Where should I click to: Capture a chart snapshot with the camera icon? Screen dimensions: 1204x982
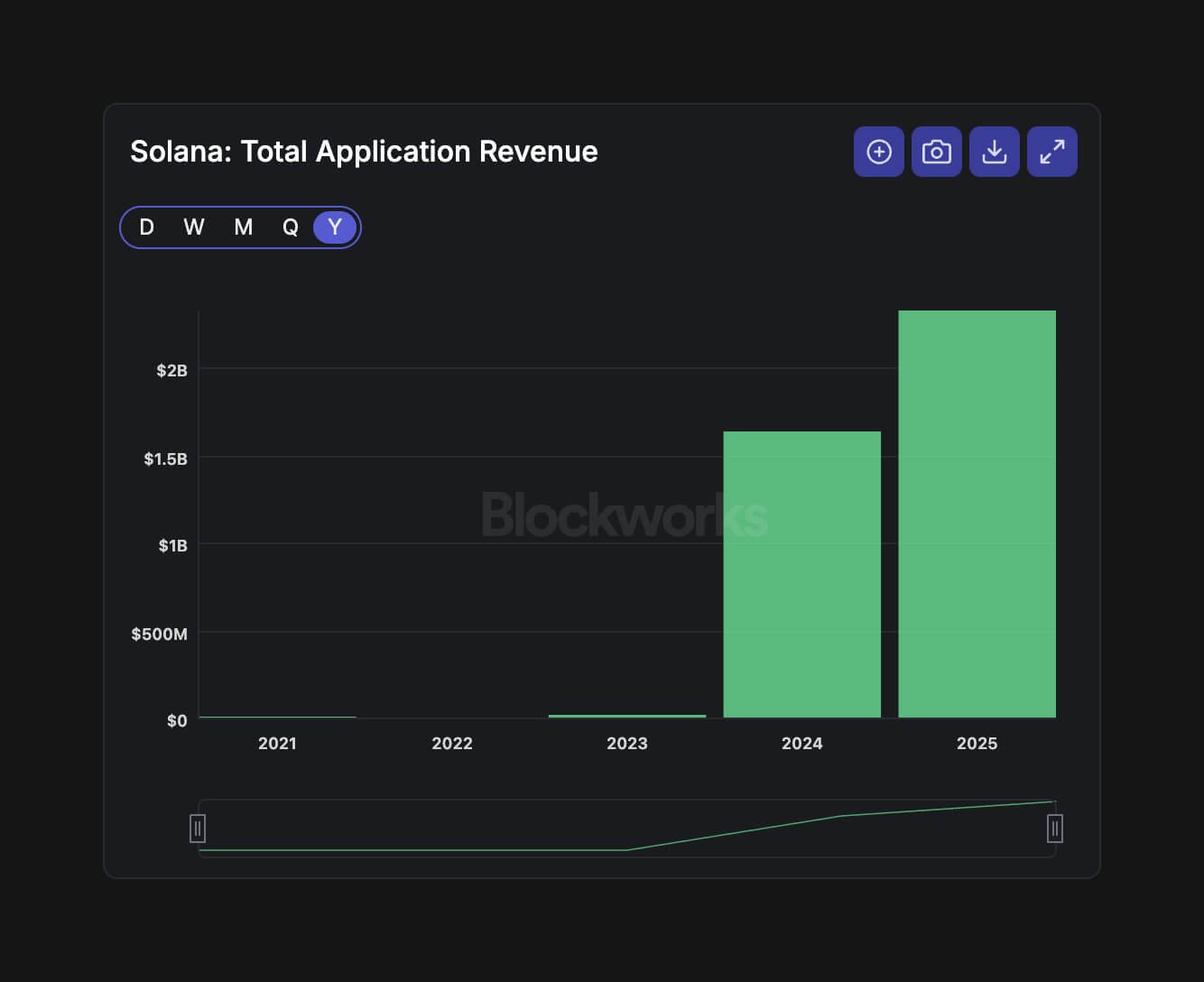click(936, 152)
